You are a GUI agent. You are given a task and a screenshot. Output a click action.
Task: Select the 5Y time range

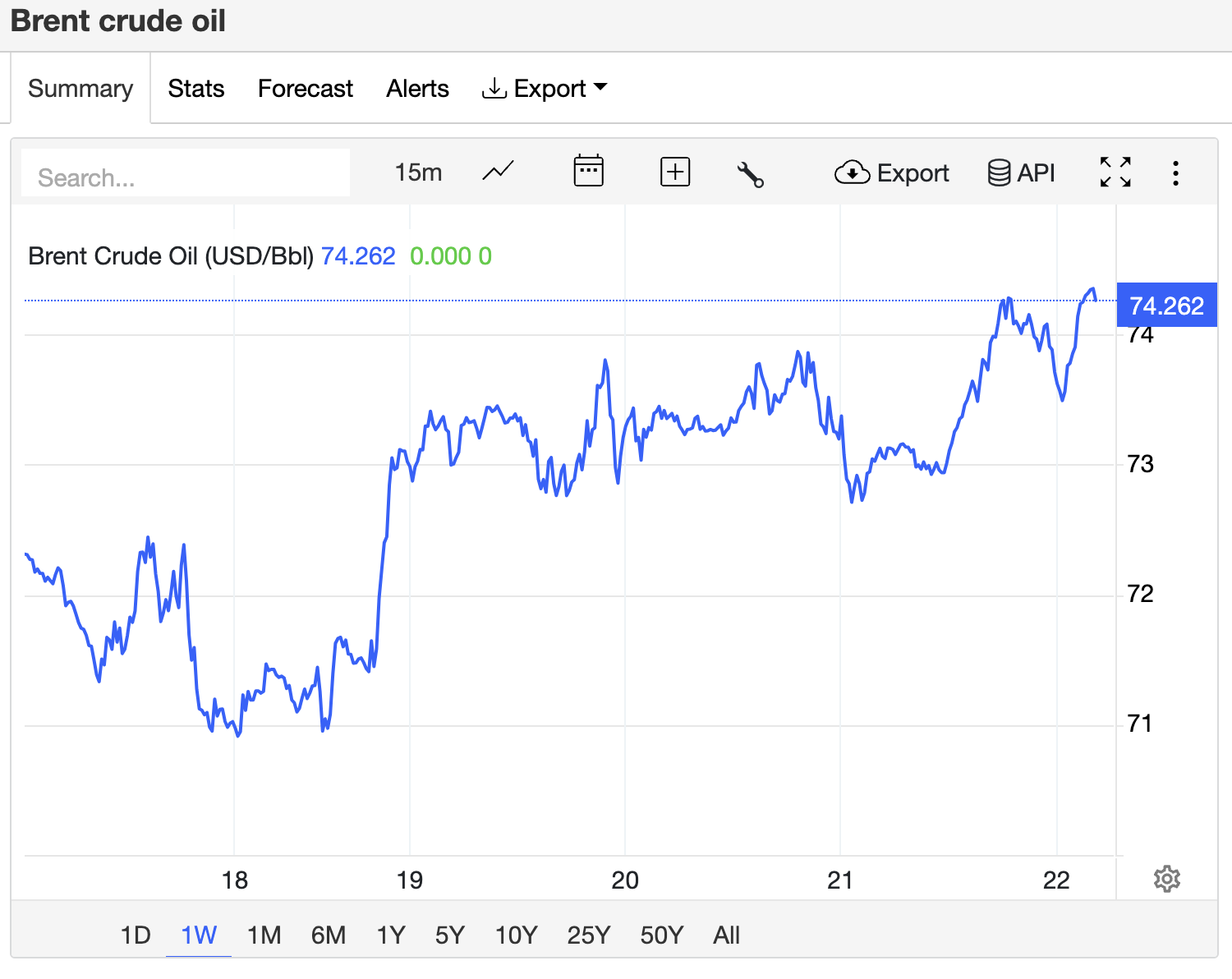tap(450, 935)
